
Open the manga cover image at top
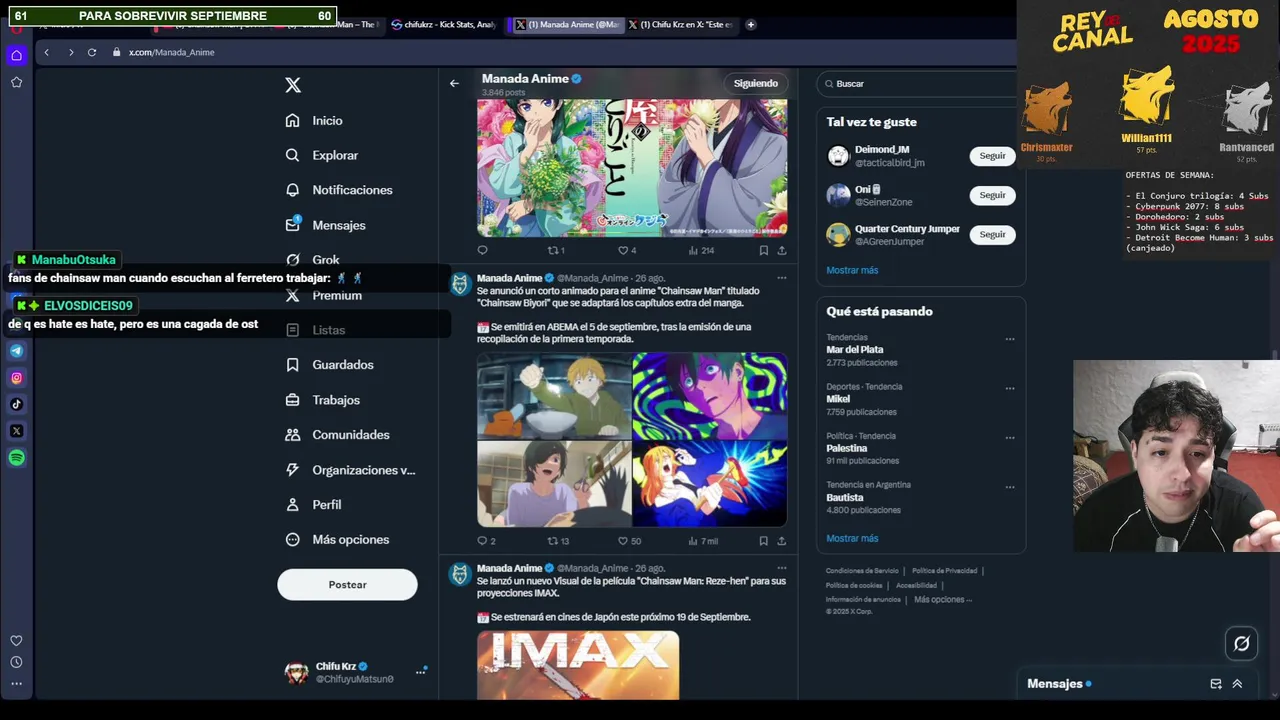[632, 167]
